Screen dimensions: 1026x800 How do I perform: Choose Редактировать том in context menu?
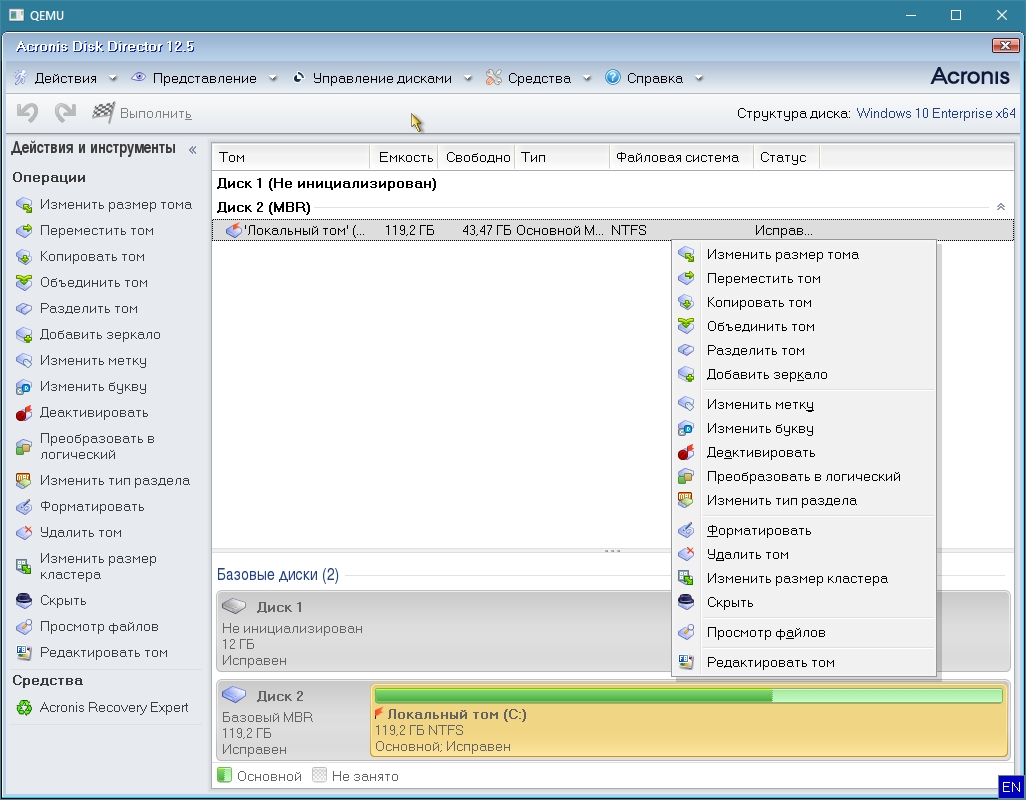coord(804,663)
